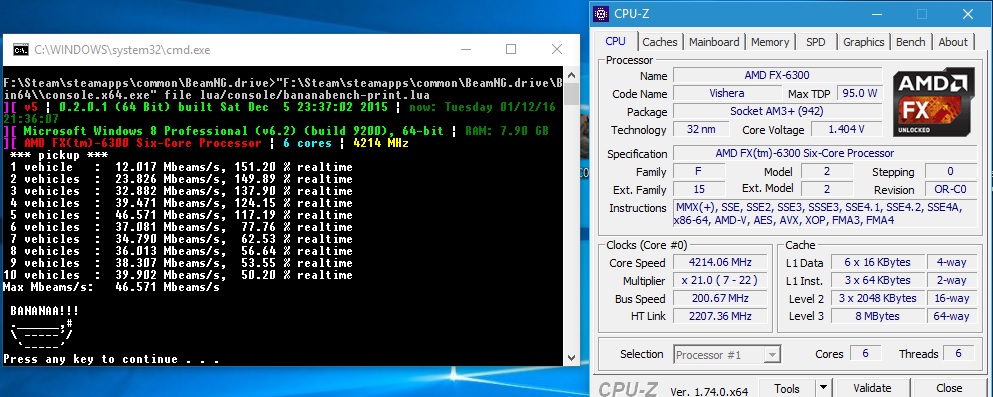Viewport: 993px width, 397px height.
Task: Click the Max Mbeams/s result line
Action: click(111, 287)
